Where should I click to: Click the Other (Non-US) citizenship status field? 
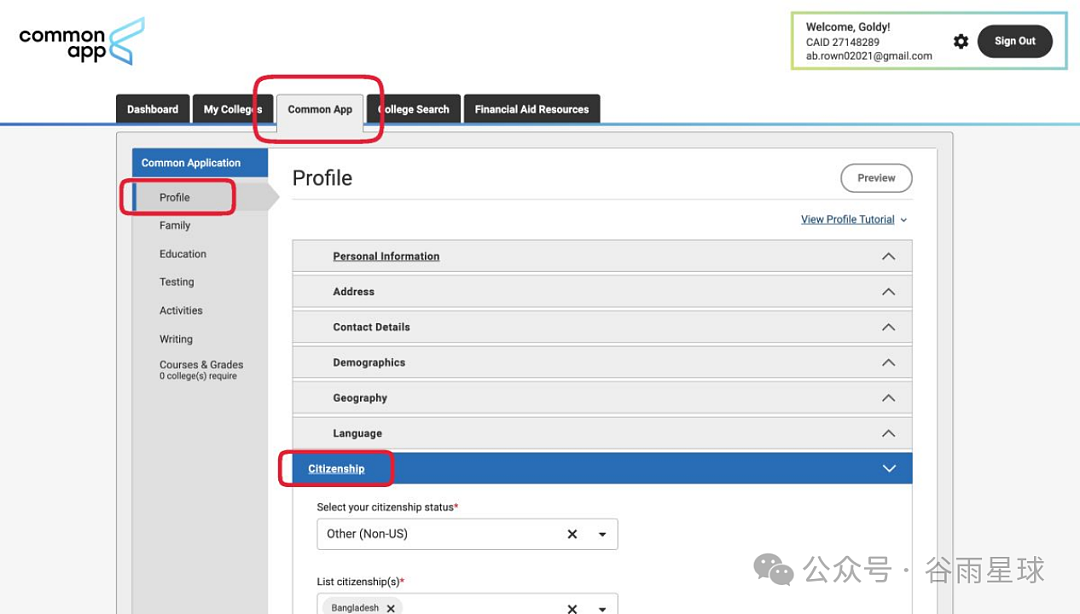click(467, 534)
